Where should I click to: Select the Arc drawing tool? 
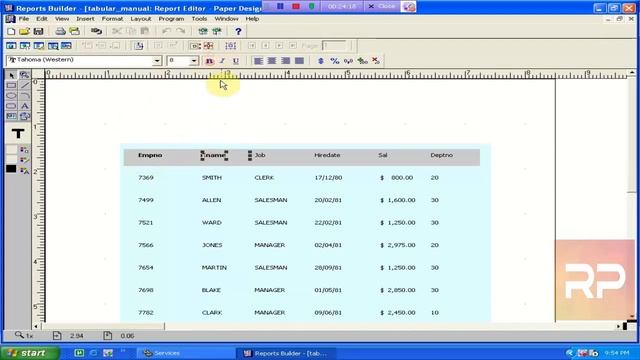pos(25,96)
